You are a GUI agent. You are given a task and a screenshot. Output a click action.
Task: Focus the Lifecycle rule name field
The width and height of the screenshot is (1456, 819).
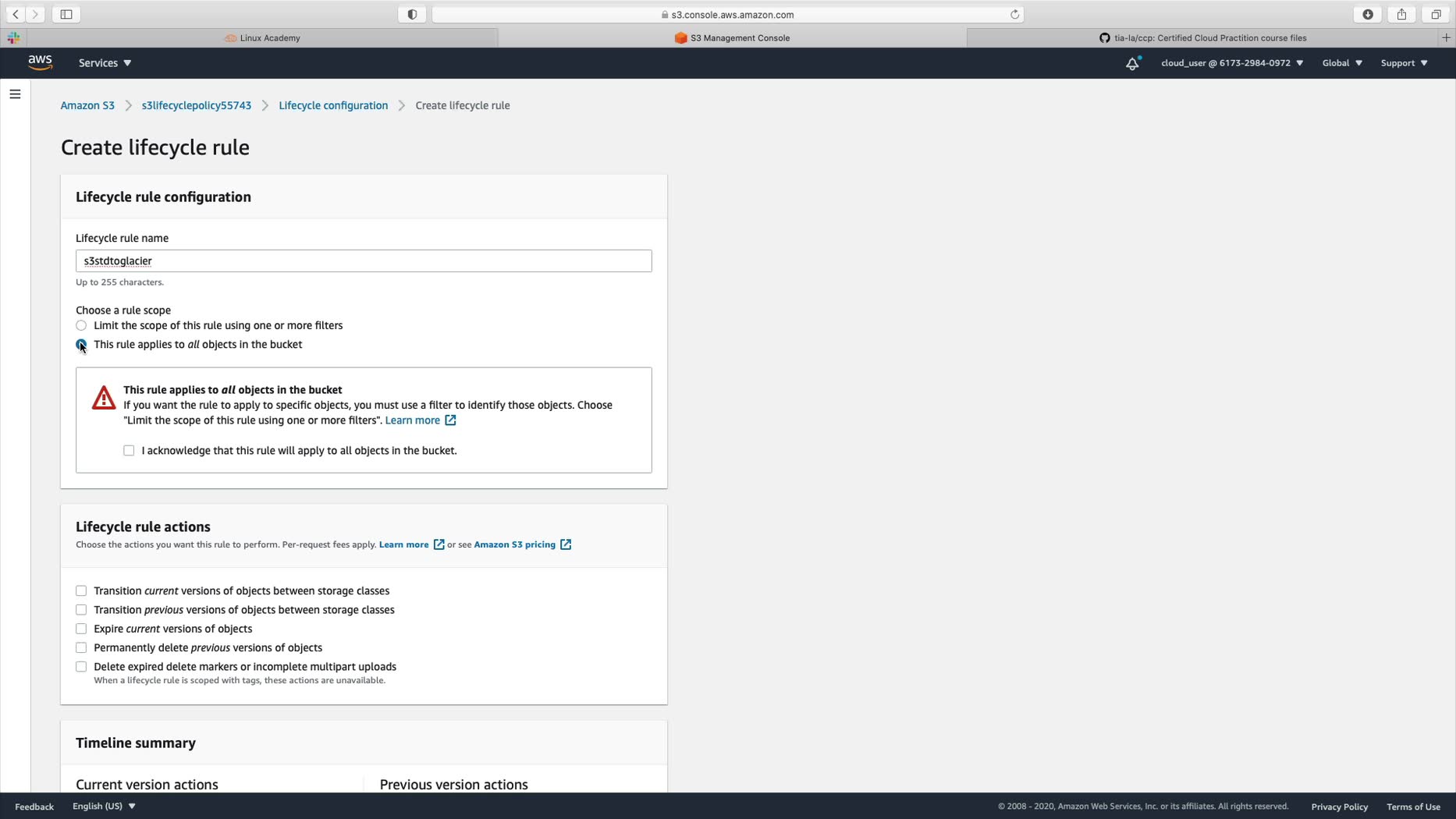pos(364,261)
